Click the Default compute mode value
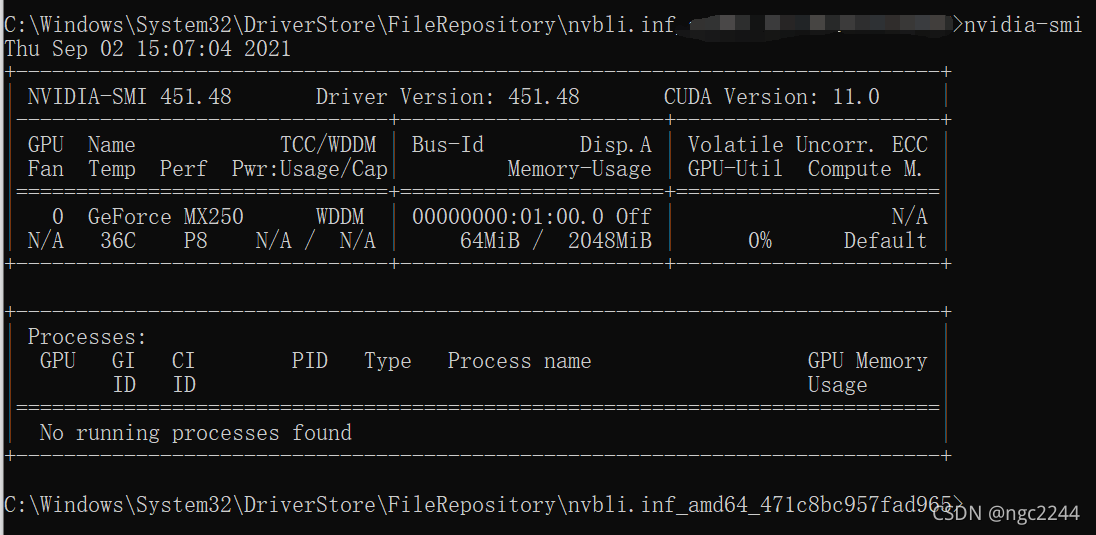1096x535 pixels. pyautogui.click(x=885, y=241)
